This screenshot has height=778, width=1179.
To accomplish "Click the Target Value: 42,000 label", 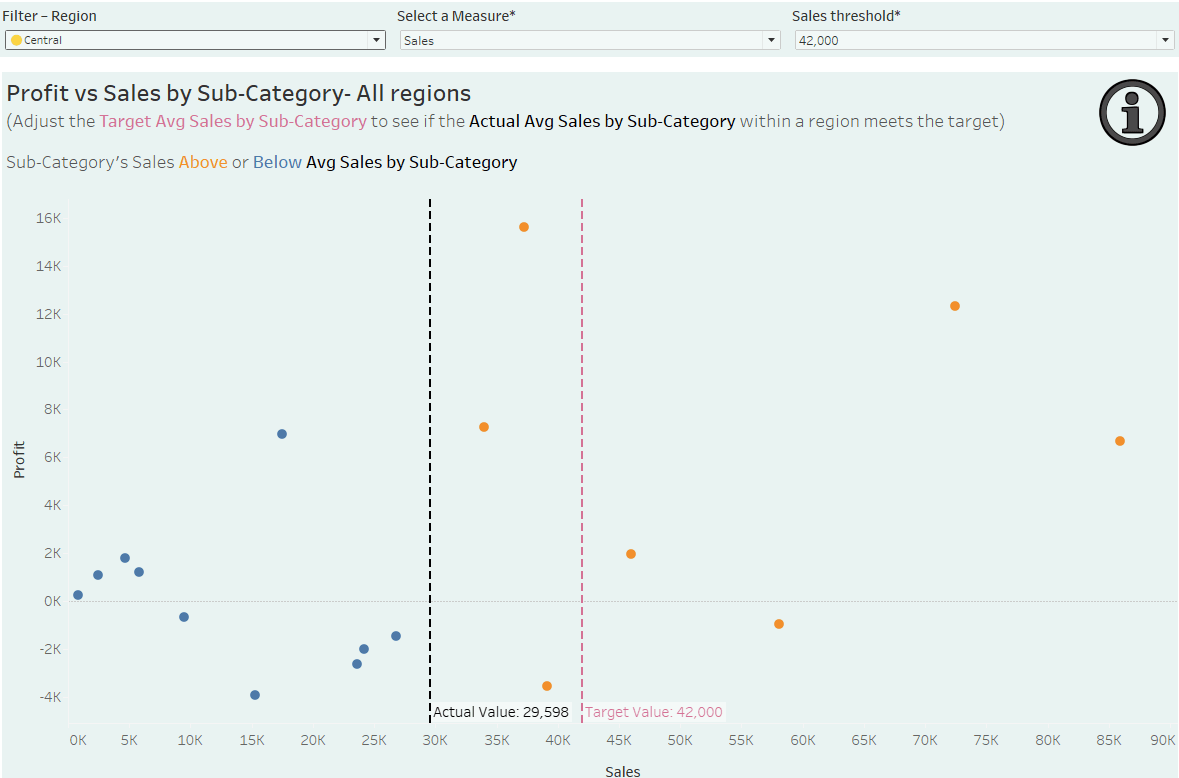I will 653,713.
